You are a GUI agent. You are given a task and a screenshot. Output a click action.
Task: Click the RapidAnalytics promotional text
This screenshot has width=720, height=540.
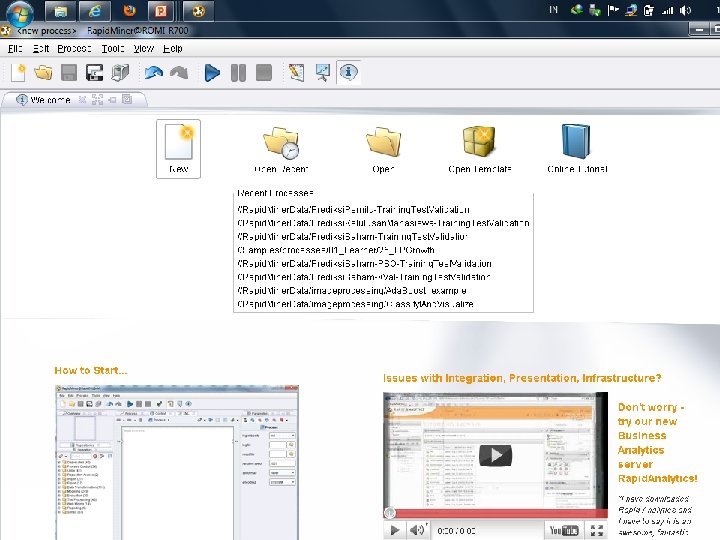coord(657,443)
